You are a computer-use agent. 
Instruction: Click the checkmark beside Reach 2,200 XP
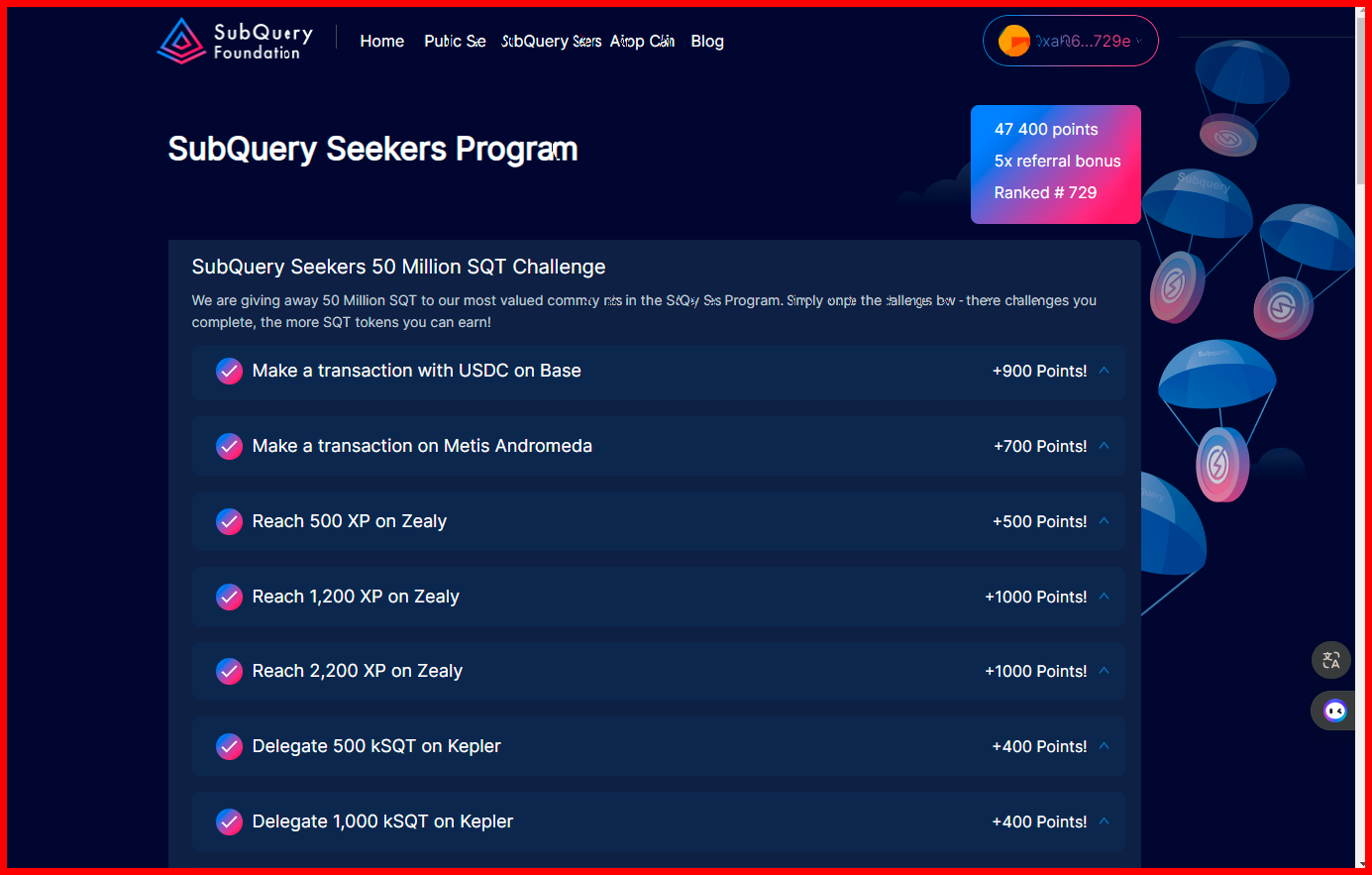pos(229,671)
